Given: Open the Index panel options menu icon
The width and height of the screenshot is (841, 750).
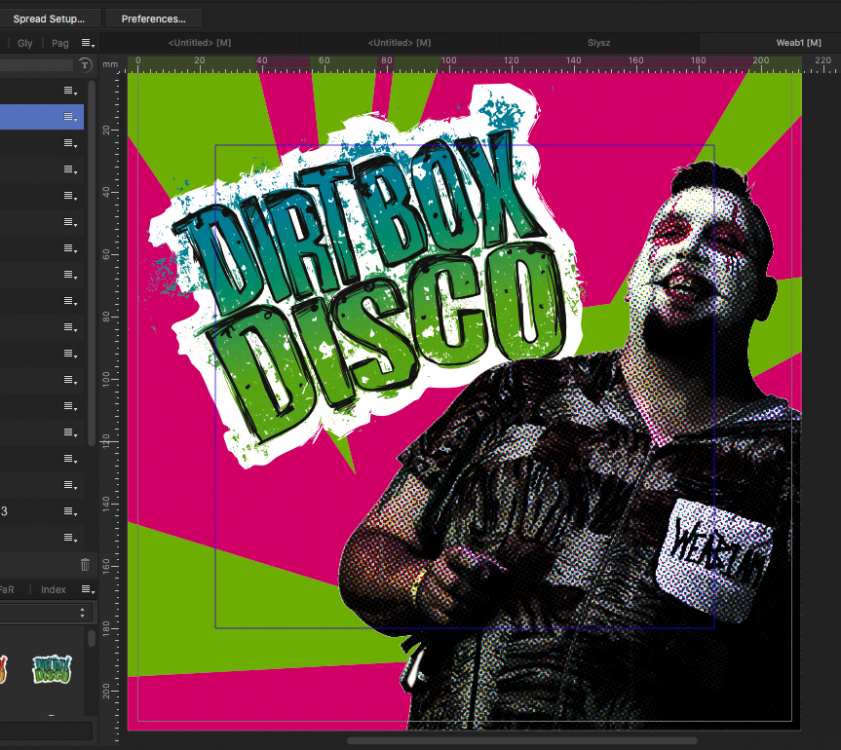Looking at the screenshot, I should 87,590.
